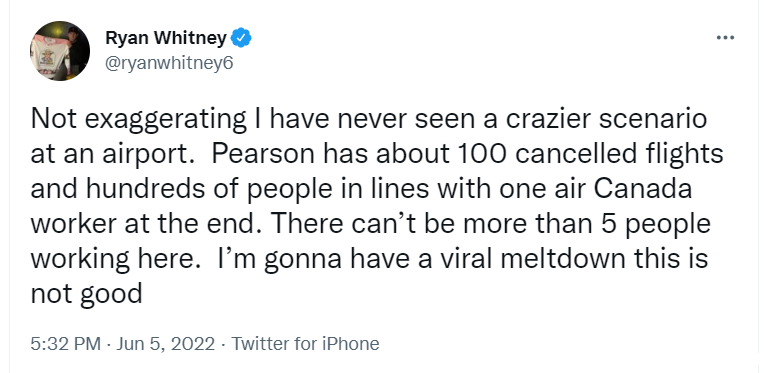Click the words 'Not exaggerating' in the tweet
This screenshot has width=770, height=373.
tap(138, 121)
